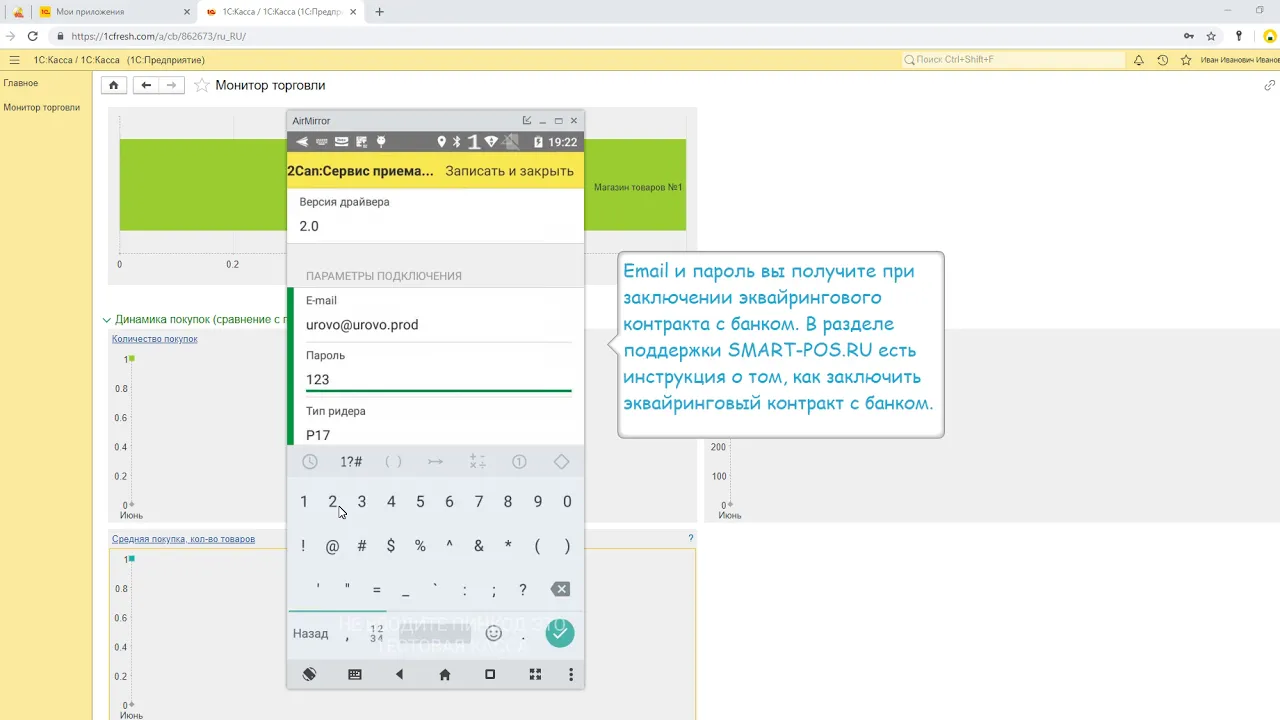Screen dimensions: 1280x720
Task: Tap the question mark key
Action: pyautogui.click(x=523, y=590)
